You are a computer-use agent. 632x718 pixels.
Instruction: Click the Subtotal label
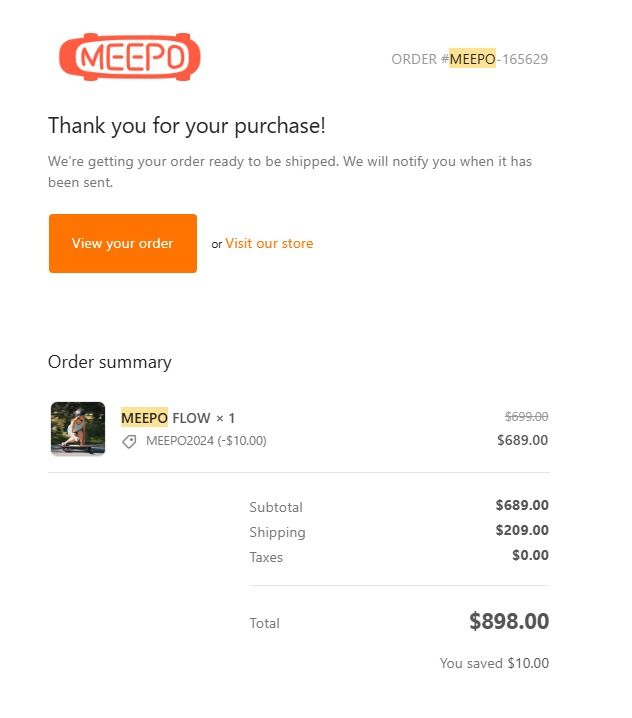(x=276, y=507)
